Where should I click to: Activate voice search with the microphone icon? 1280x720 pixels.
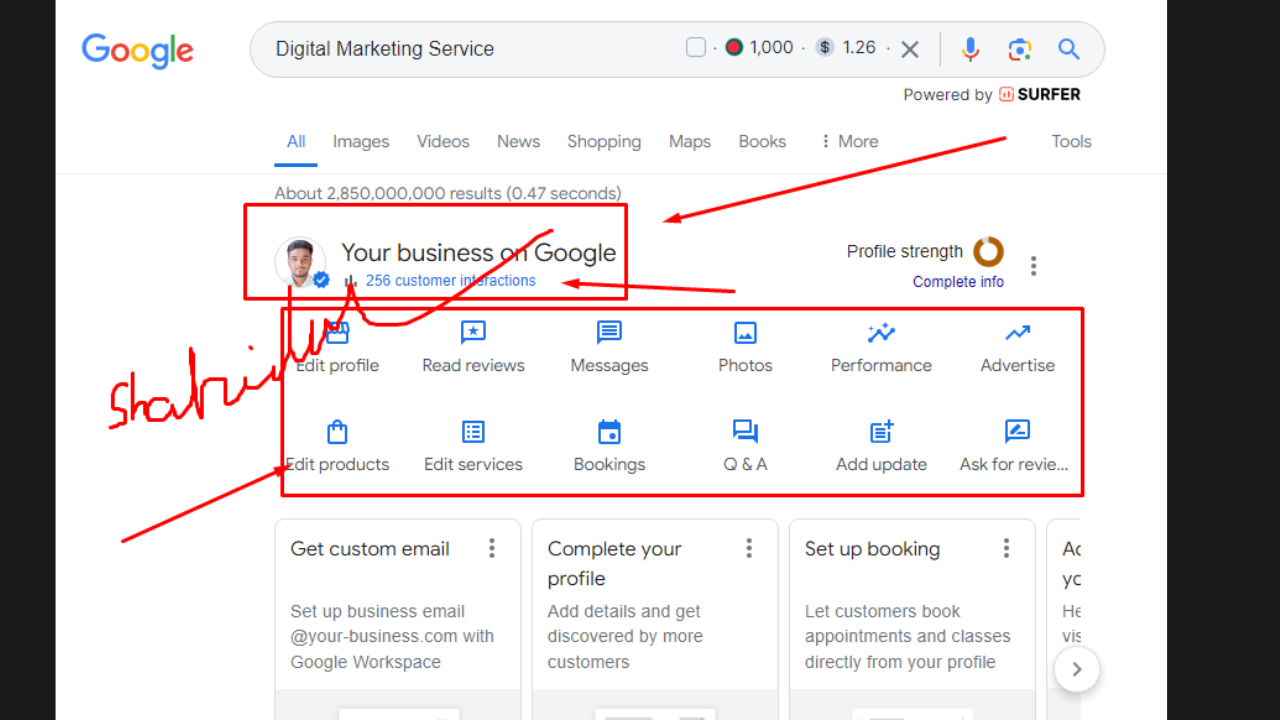[970, 48]
